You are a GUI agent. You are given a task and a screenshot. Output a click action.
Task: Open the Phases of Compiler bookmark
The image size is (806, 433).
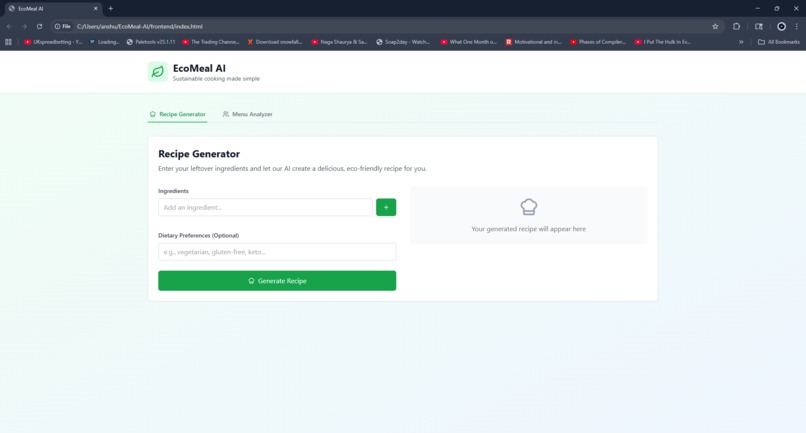(x=598, y=42)
